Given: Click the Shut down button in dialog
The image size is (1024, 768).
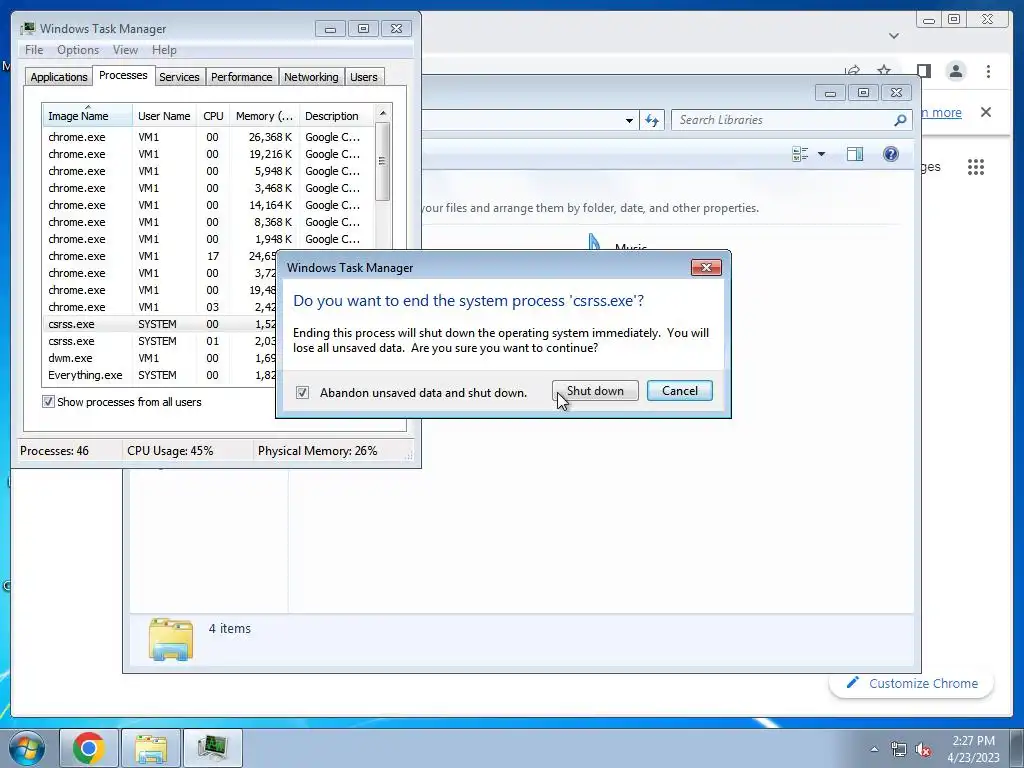Looking at the screenshot, I should pyautogui.click(x=595, y=391).
